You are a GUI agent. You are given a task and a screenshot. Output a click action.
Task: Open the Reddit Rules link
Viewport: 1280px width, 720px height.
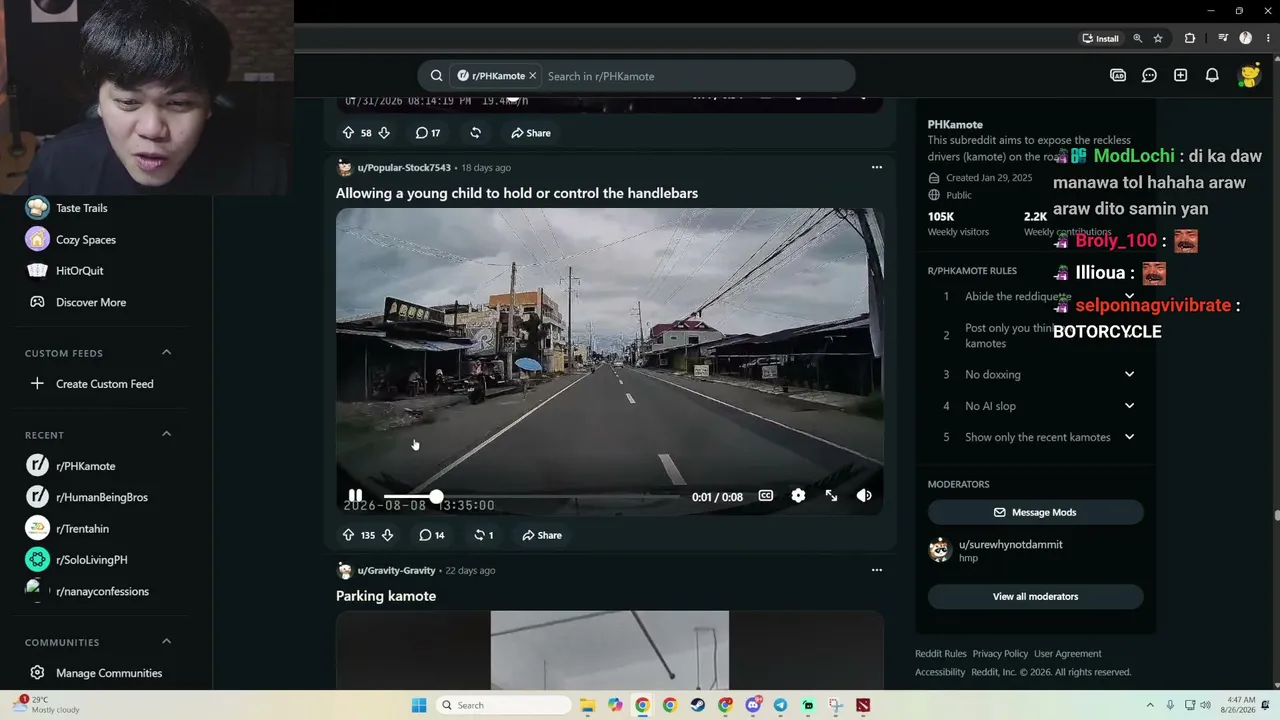coord(941,654)
